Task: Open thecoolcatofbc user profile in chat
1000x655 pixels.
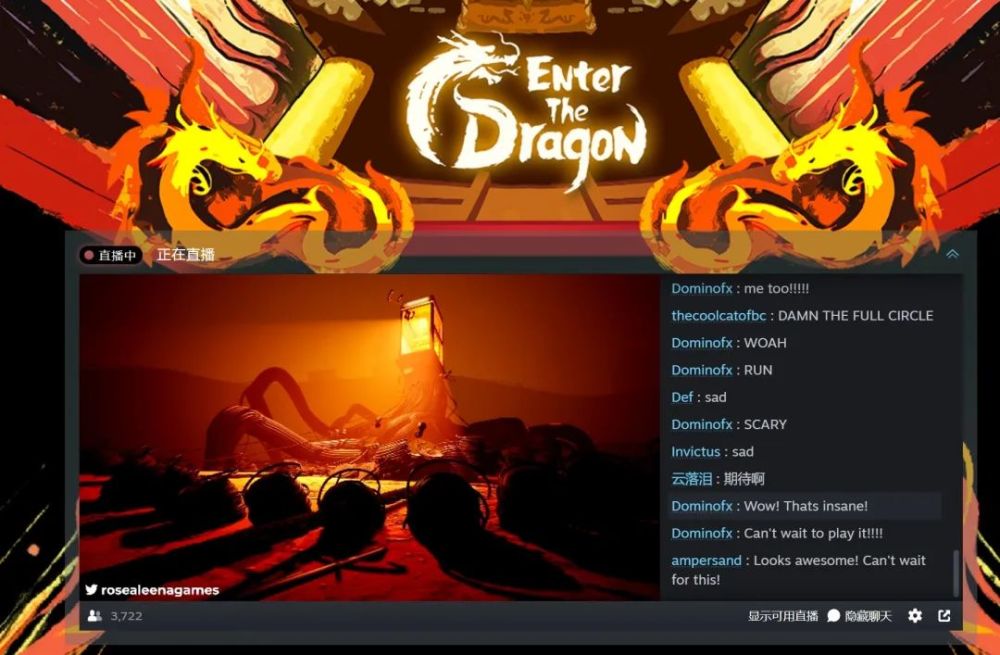Action: pyautogui.click(x=718, y=316)
